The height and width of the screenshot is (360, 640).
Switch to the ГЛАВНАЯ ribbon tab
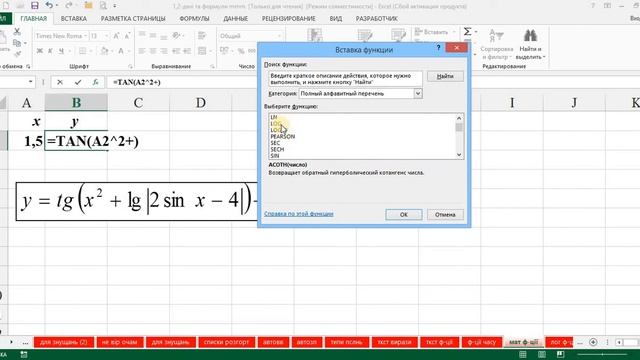point(33,19)
